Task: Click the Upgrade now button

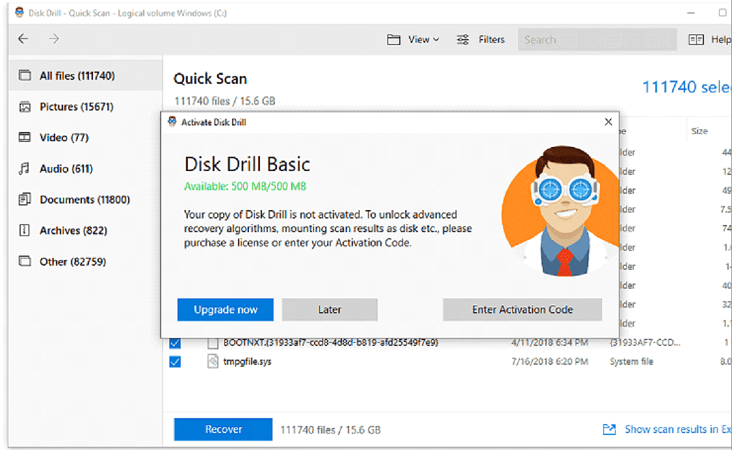Action: [x=225, y=309]
